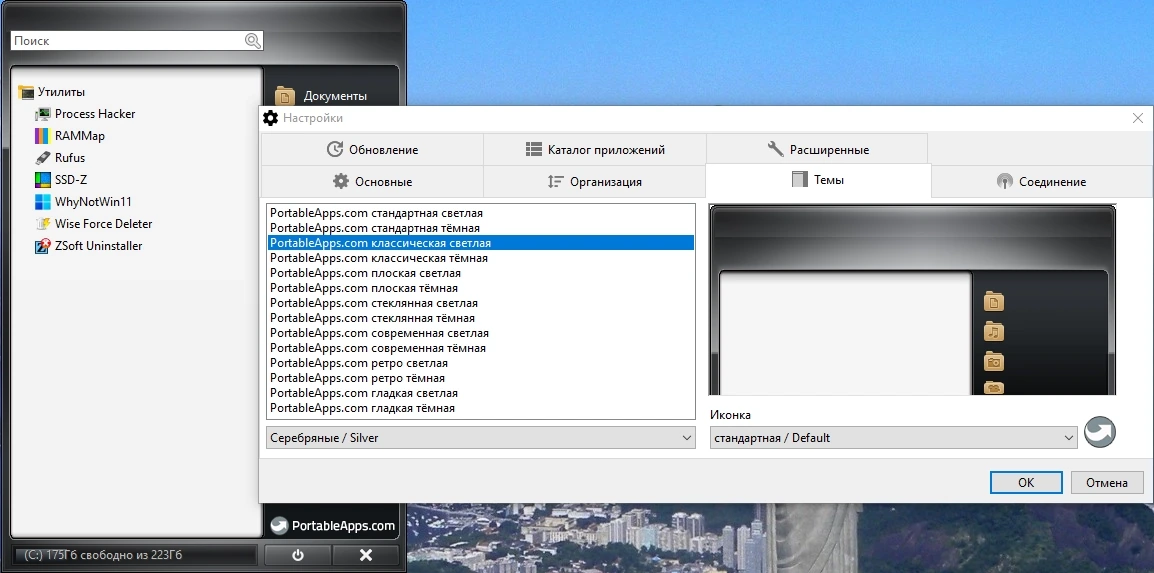Click the Утилиты folder icon

tap(26, 92)
